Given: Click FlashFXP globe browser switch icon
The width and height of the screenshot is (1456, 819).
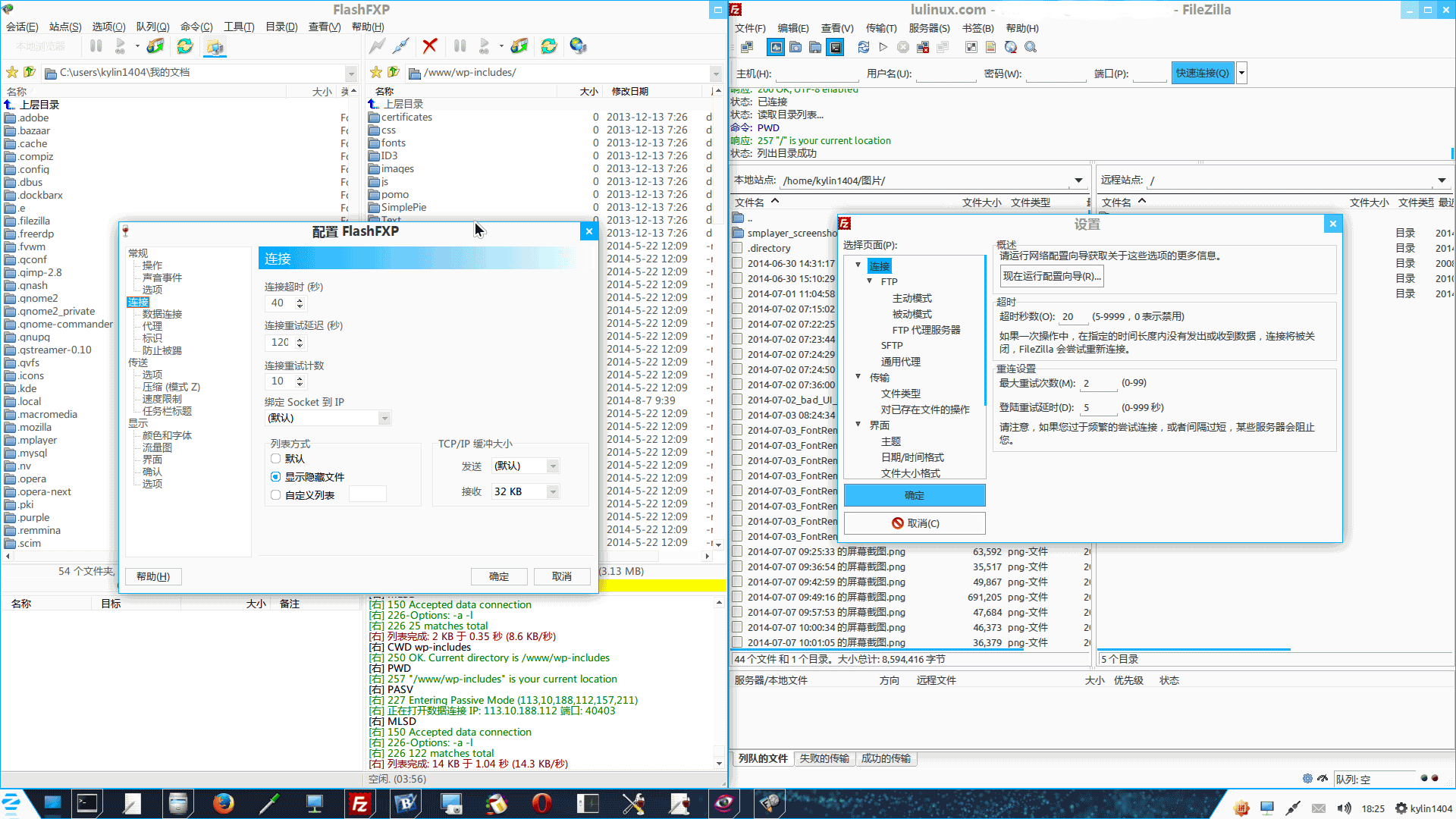Looking at the screenshot, I should coord(579,46).
